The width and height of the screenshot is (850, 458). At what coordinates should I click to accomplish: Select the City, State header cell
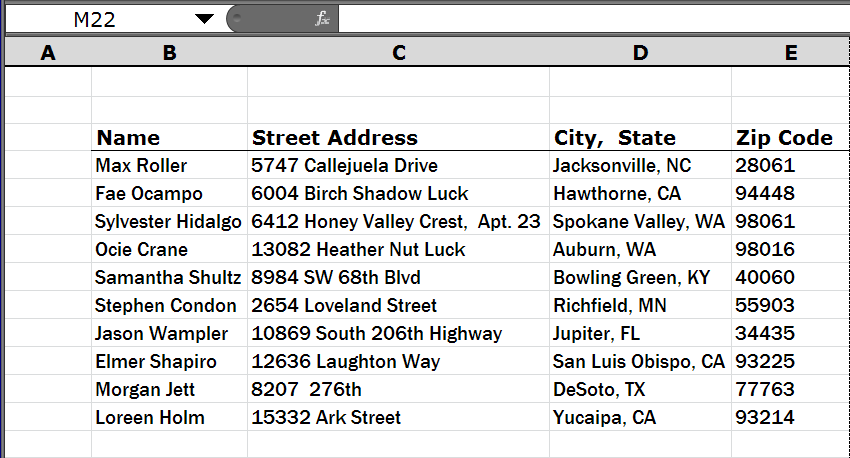pyautogui.click(x=640, y=138)
